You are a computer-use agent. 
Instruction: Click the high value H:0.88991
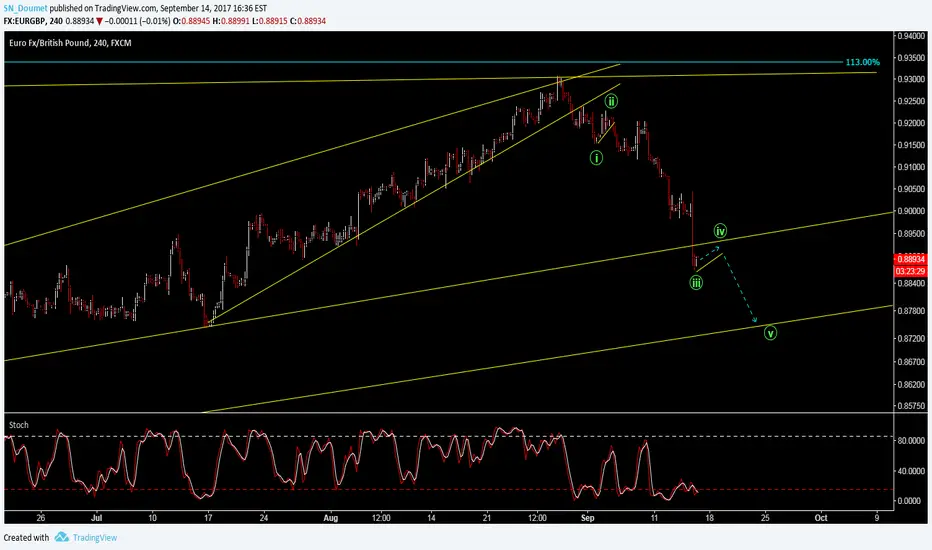(x=231, y=21)
